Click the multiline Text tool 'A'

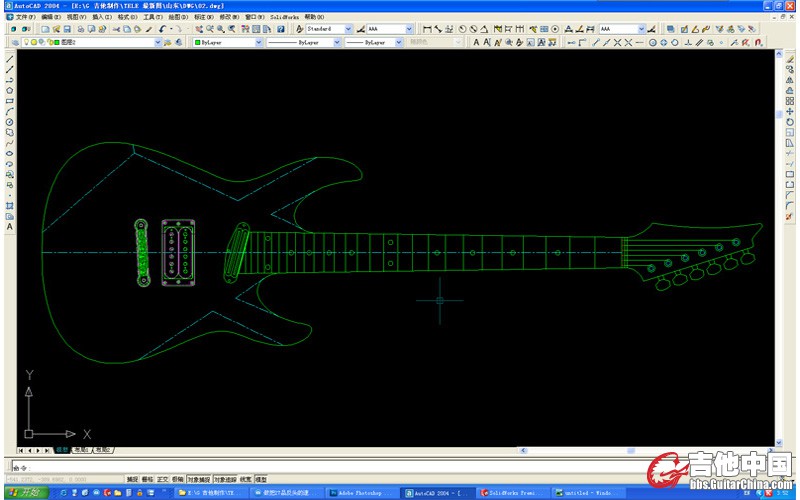[x=10, y=227]
